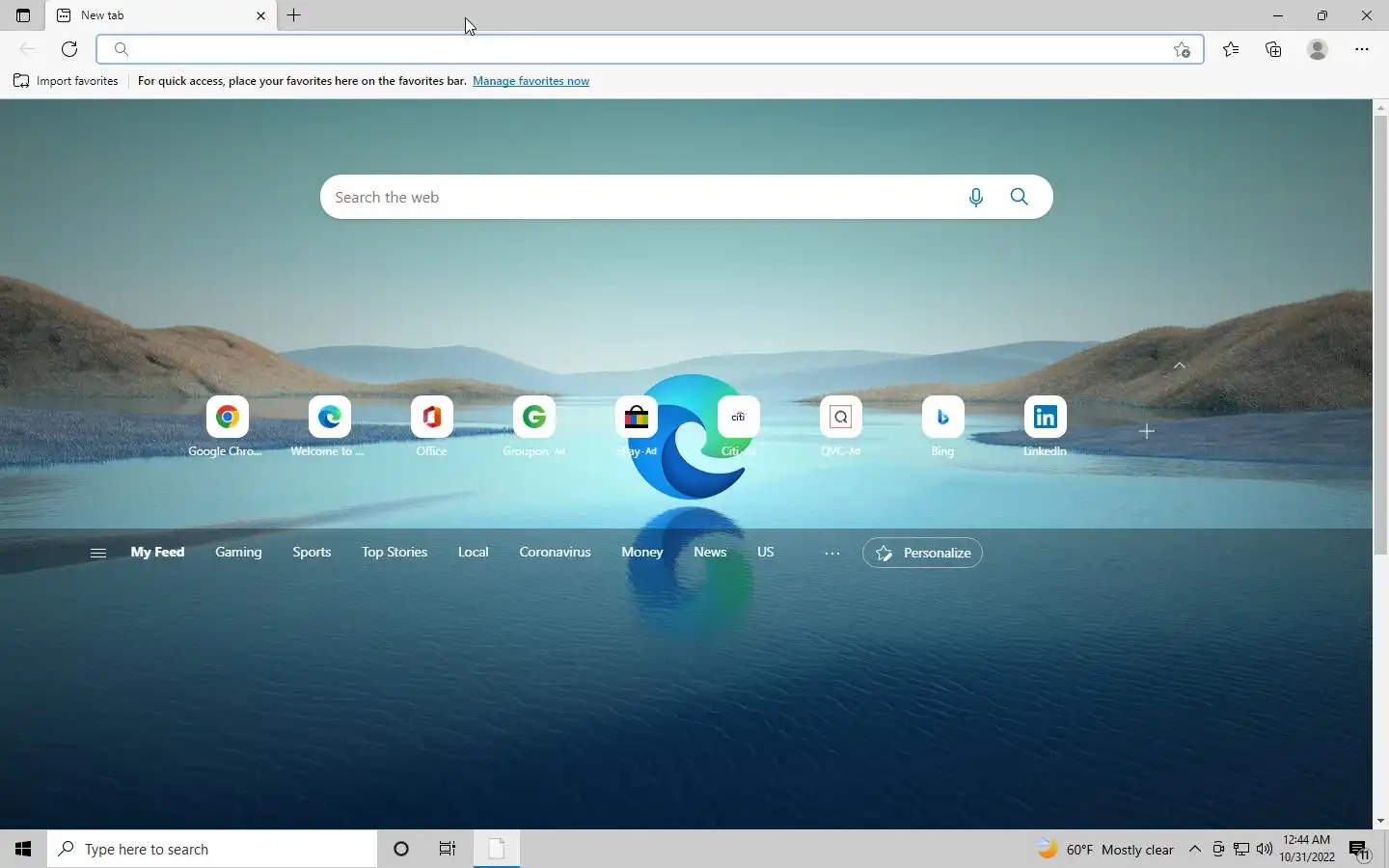Show more feed topics ellipsis
The image size is (1389, 868).
832,553
